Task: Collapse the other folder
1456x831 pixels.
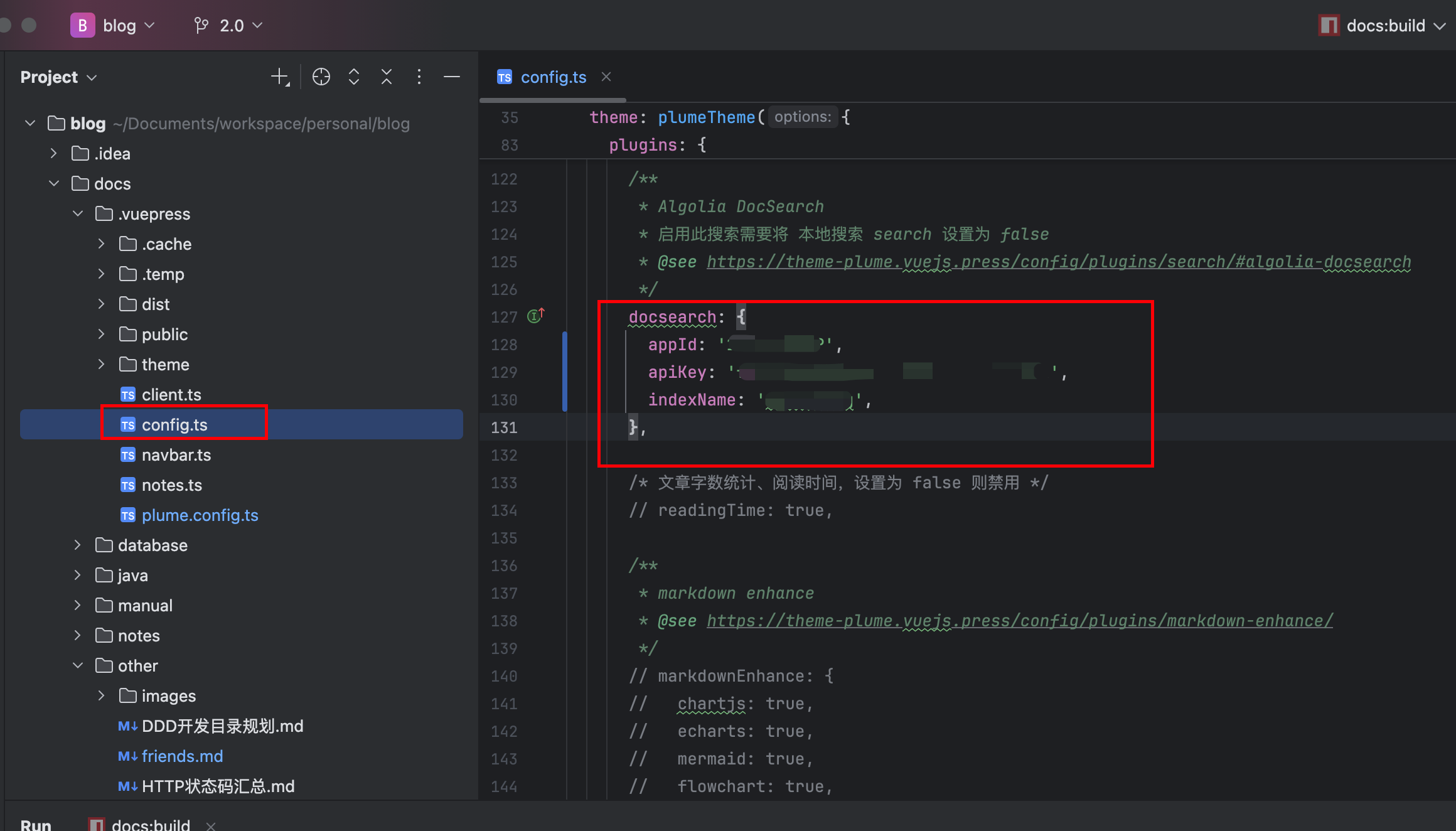Action: coord(78,666)
